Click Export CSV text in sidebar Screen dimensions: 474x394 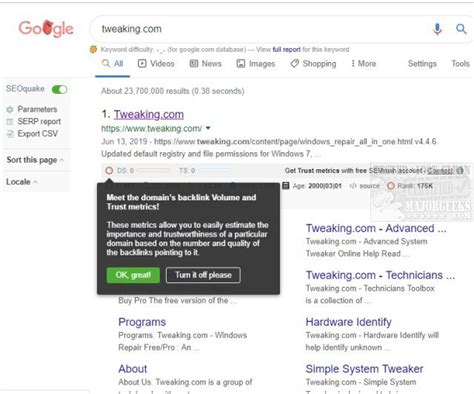[38, 134]
